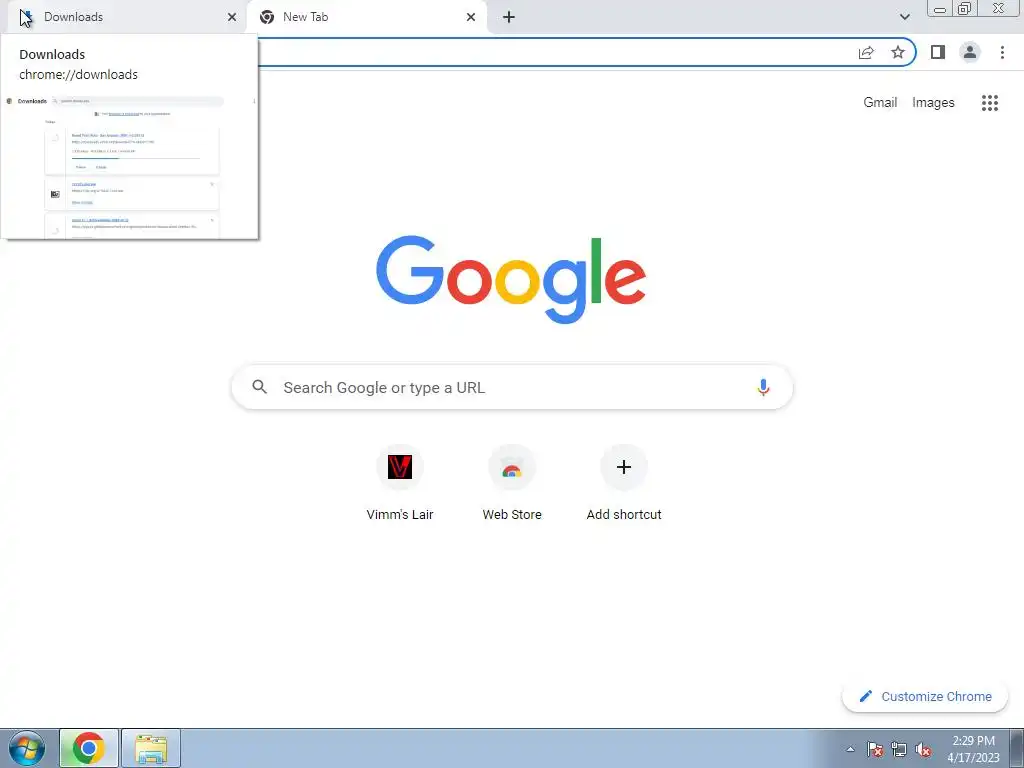The width and height of the screenshot is (1024, 768).
Task: Click the network tray icon
Action: [x=899, y=749]
